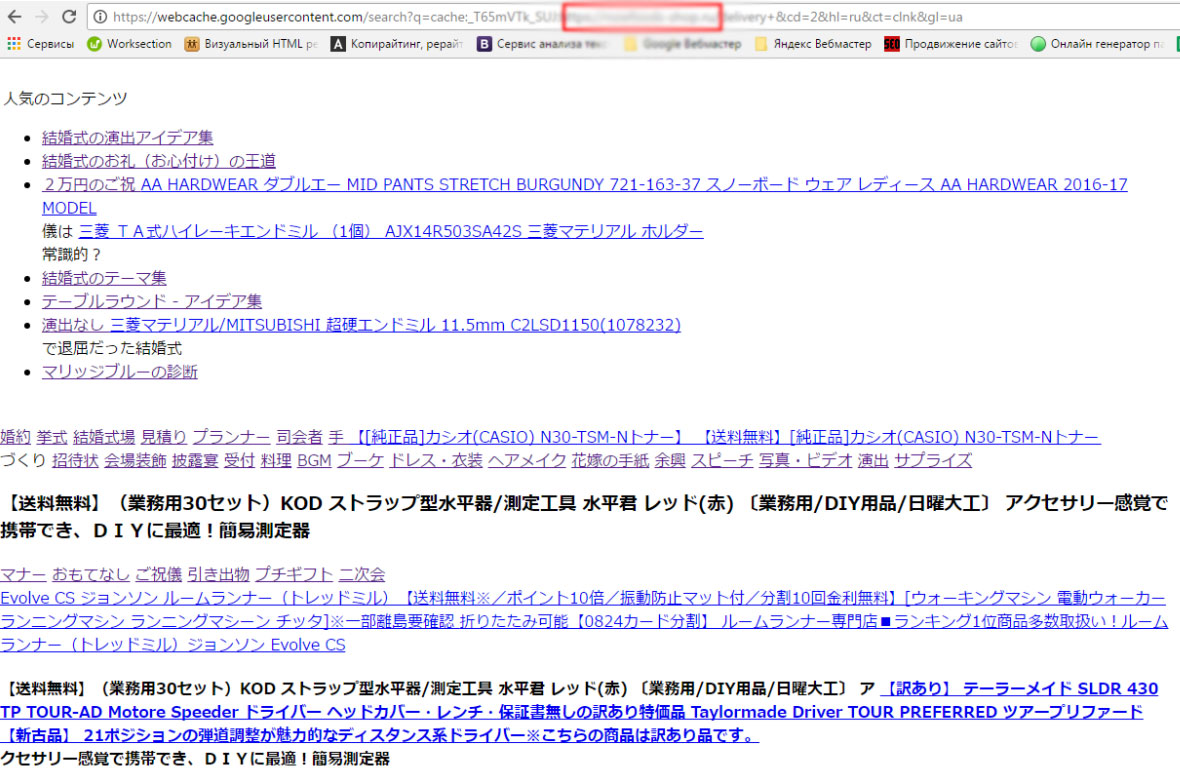
Task: Follow the スピーチ tag link
Action: (722, 460)
